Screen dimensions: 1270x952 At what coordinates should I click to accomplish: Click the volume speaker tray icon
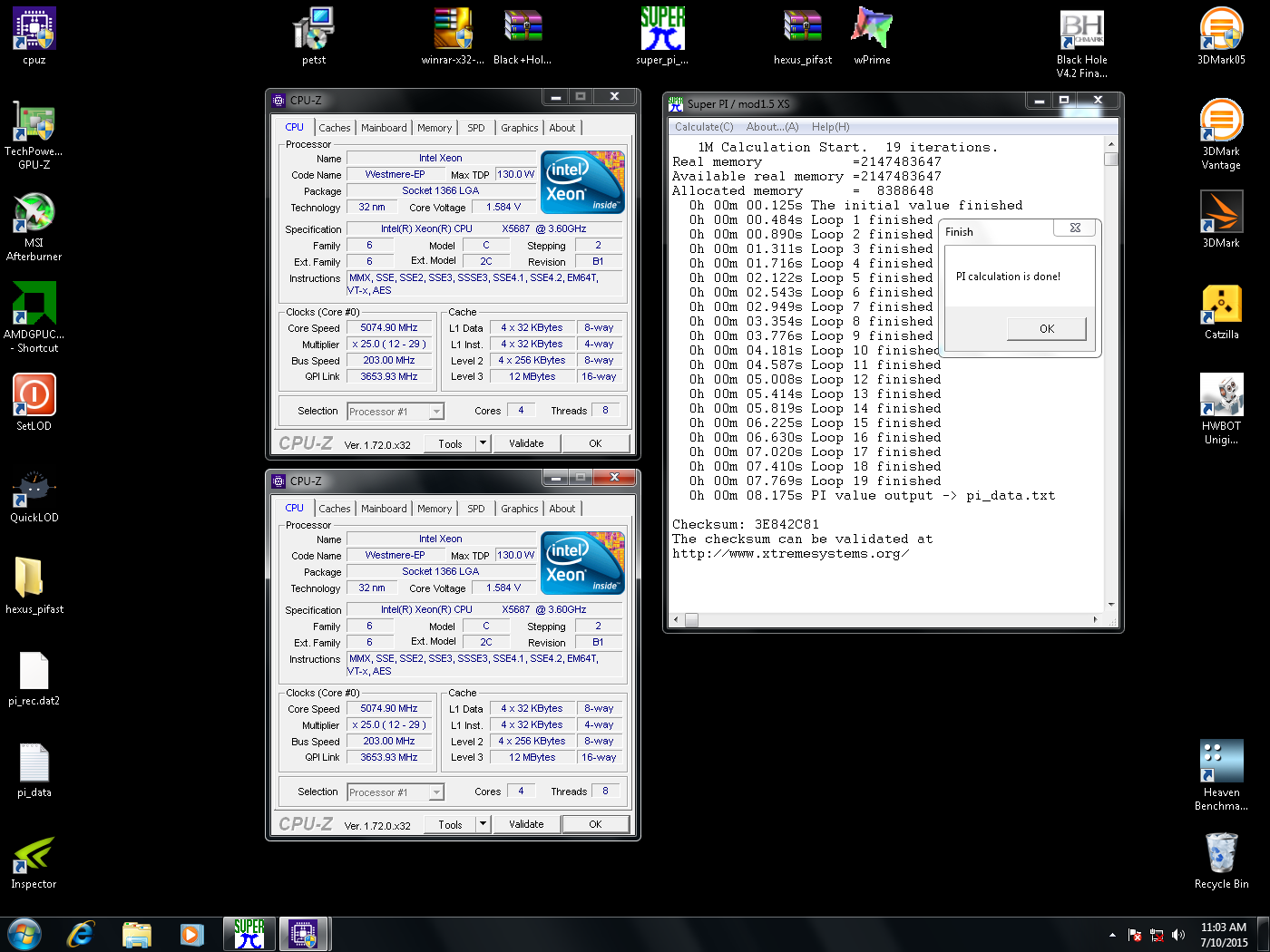pos(1178,935)
